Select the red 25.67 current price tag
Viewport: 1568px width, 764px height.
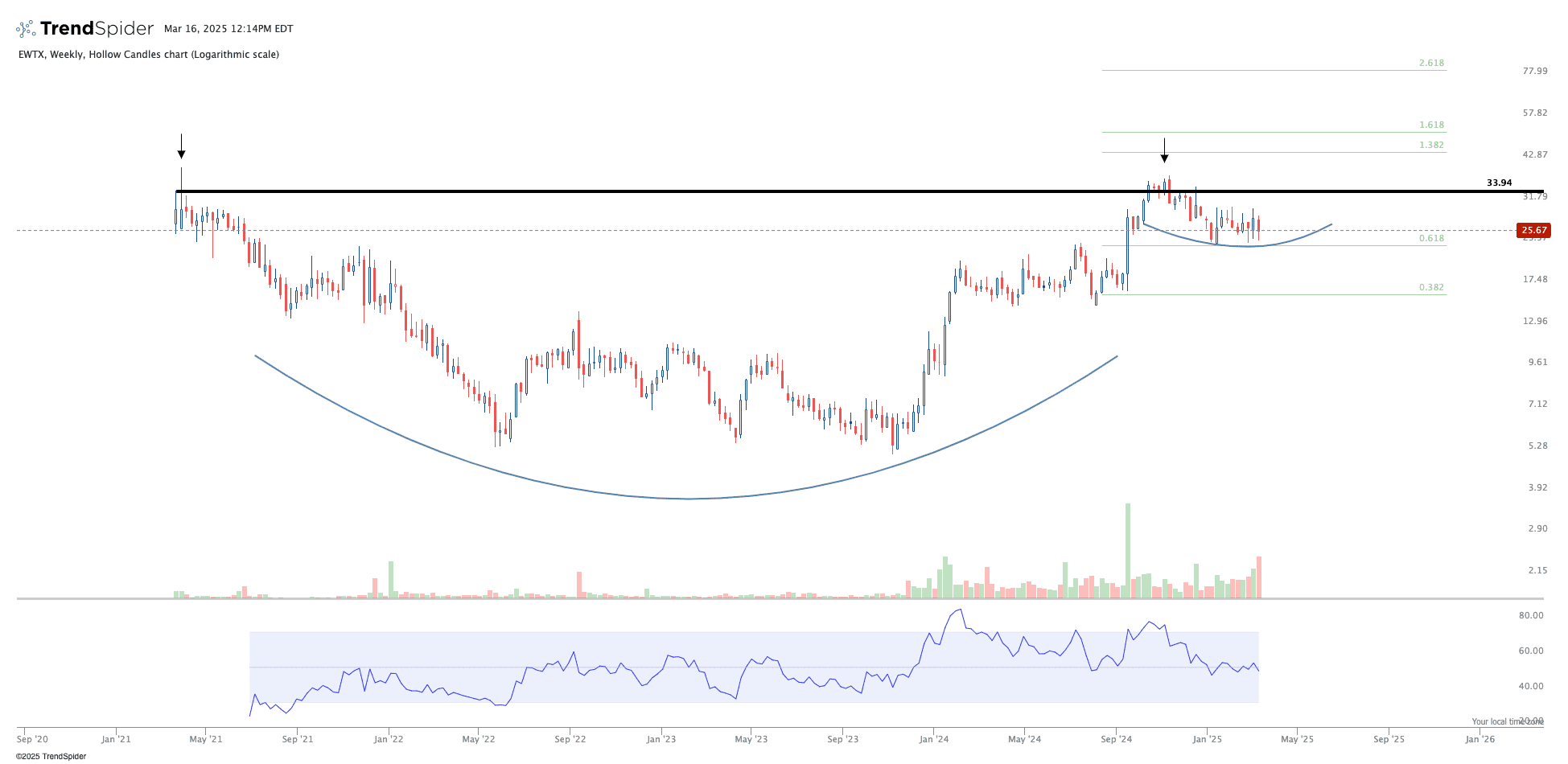[x=1533, y=231]
